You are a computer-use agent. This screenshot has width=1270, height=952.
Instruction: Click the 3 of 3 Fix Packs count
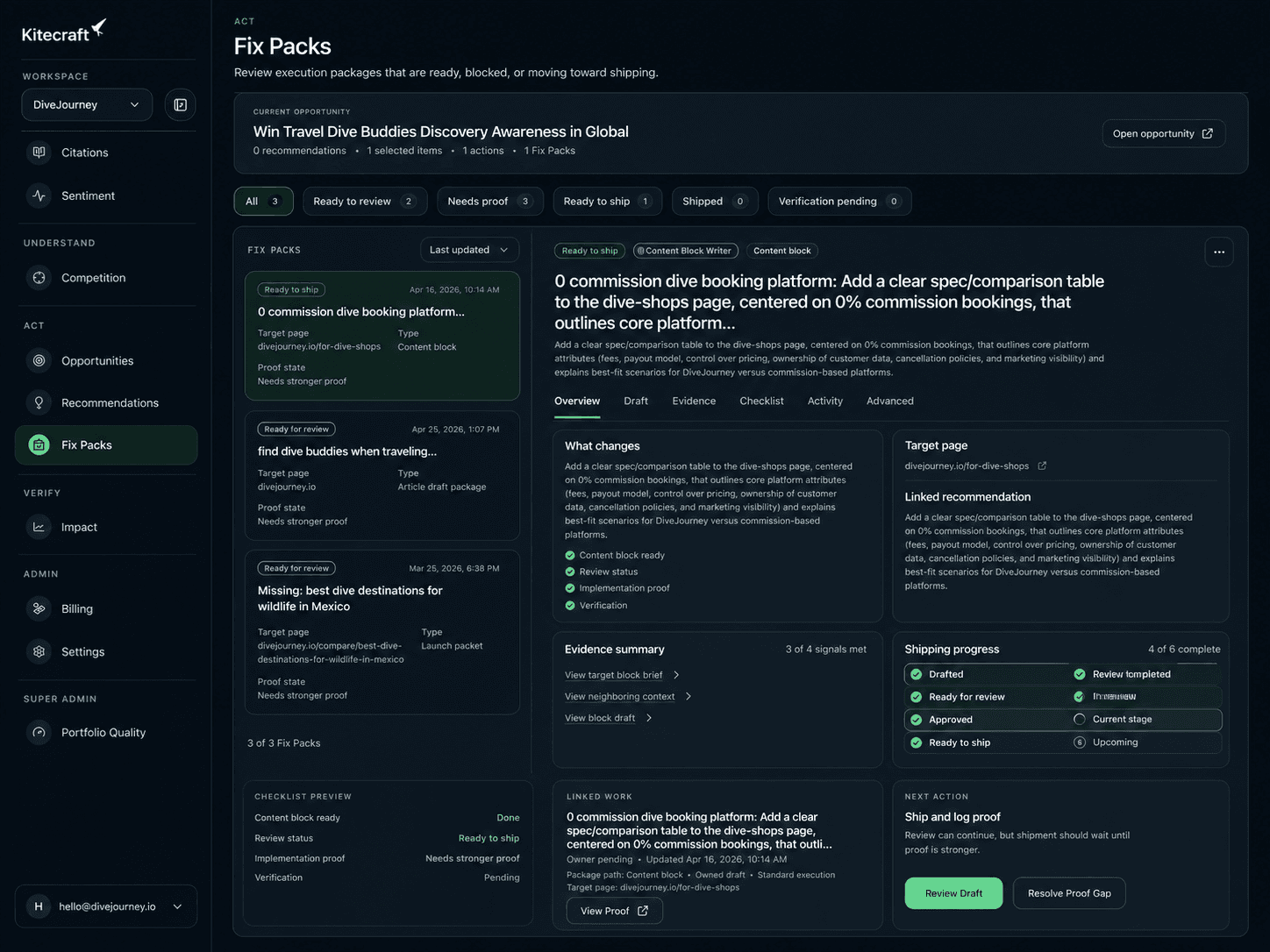pos(284,743)
